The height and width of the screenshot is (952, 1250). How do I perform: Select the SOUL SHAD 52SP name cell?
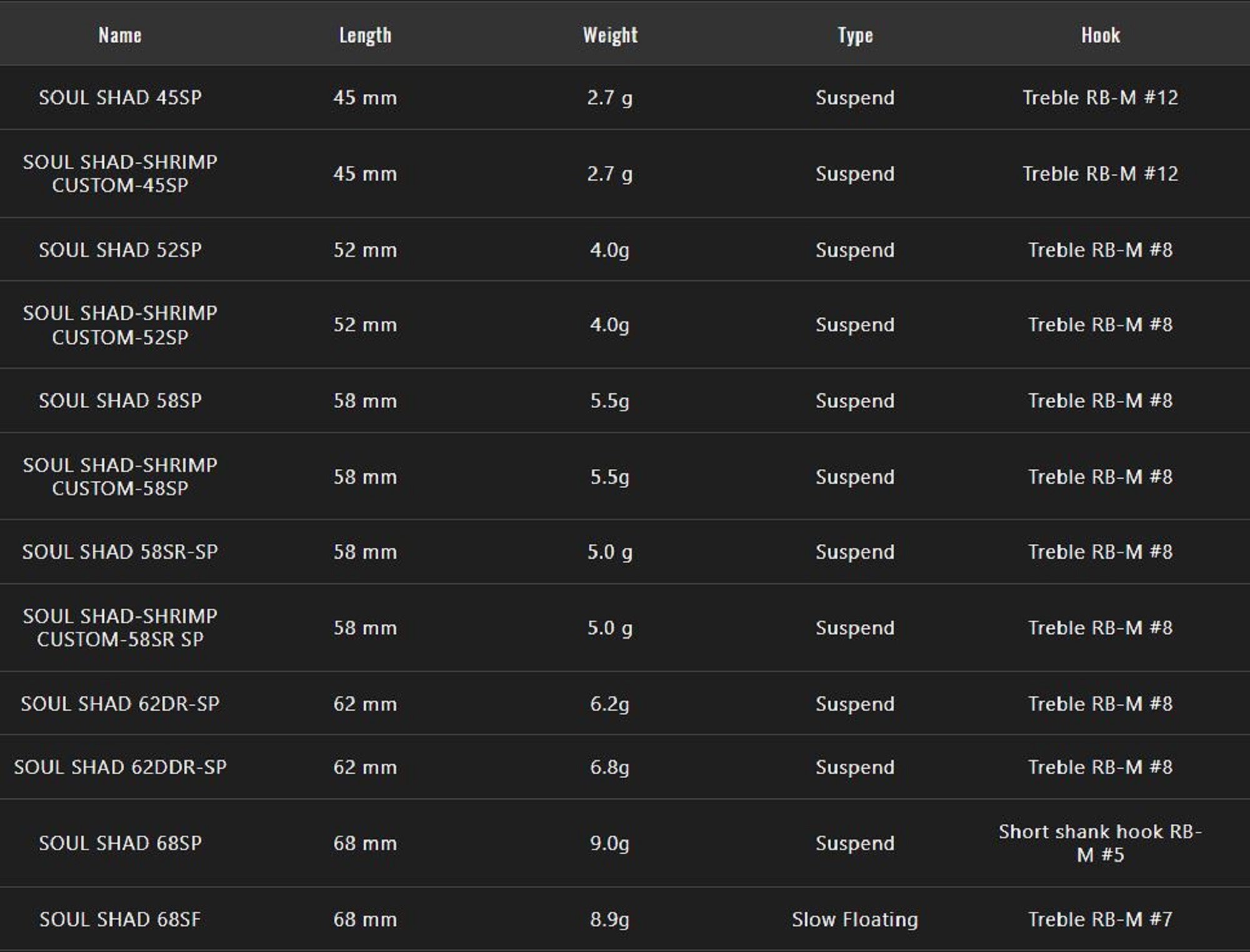[120, 250]
